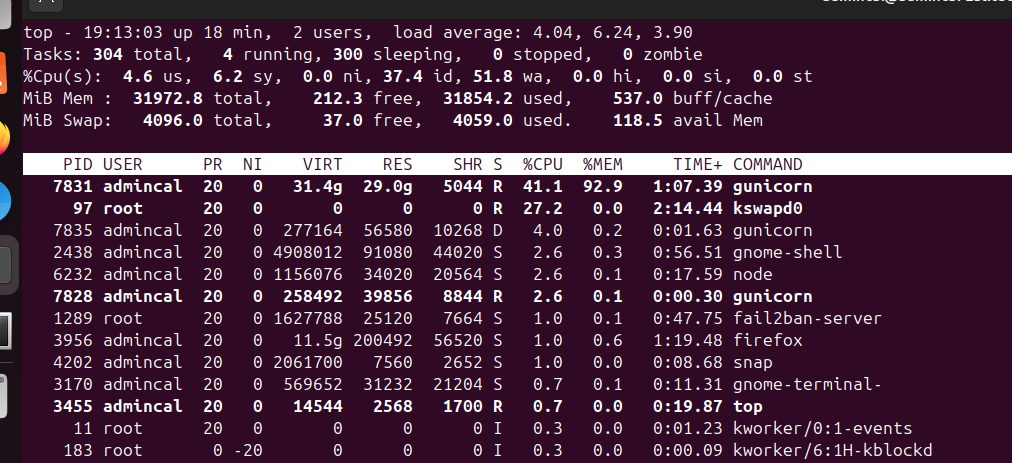Click the TIME+ column header

(698, 164)
